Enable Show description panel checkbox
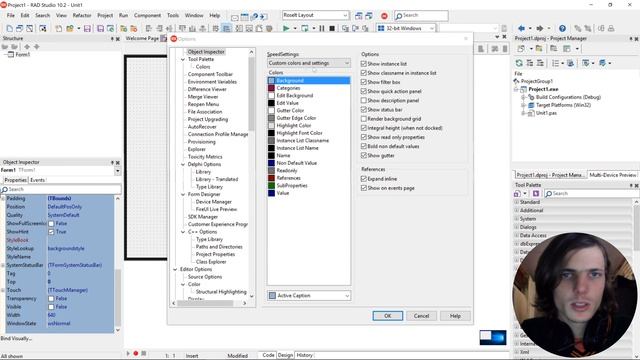640x360 pixels. point(364,100)
